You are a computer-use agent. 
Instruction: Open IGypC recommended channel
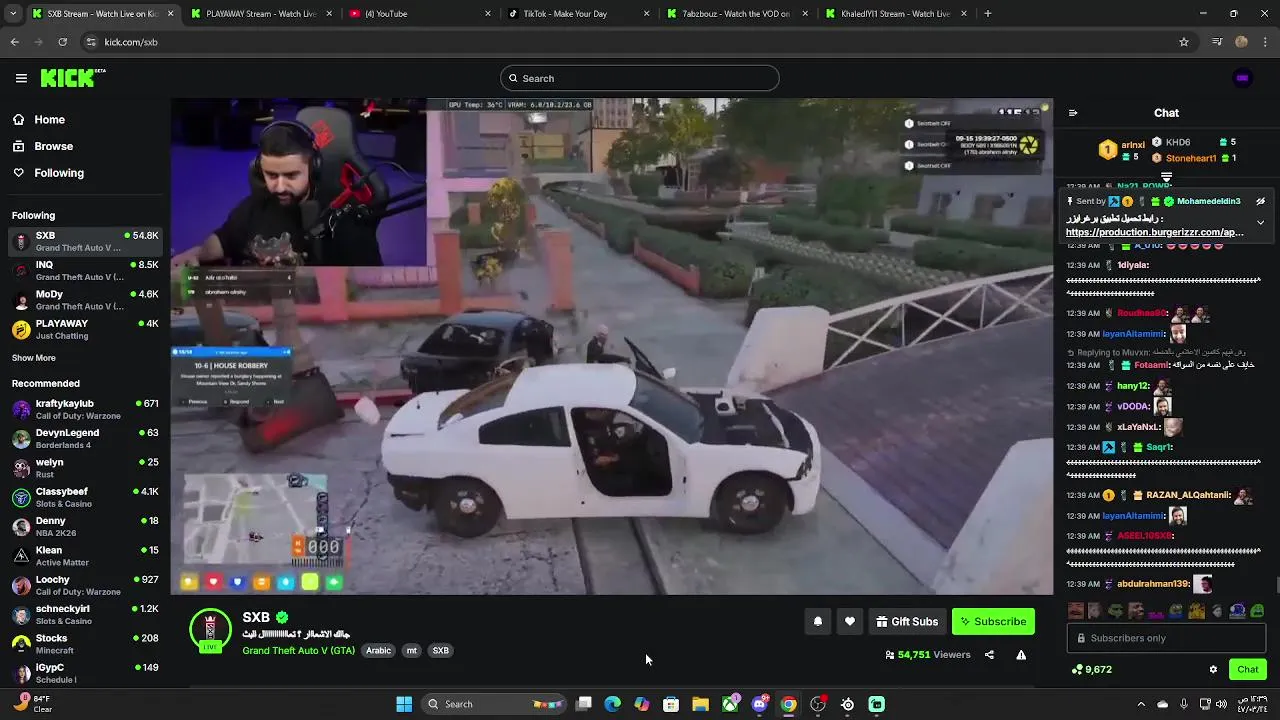(85, 672)
